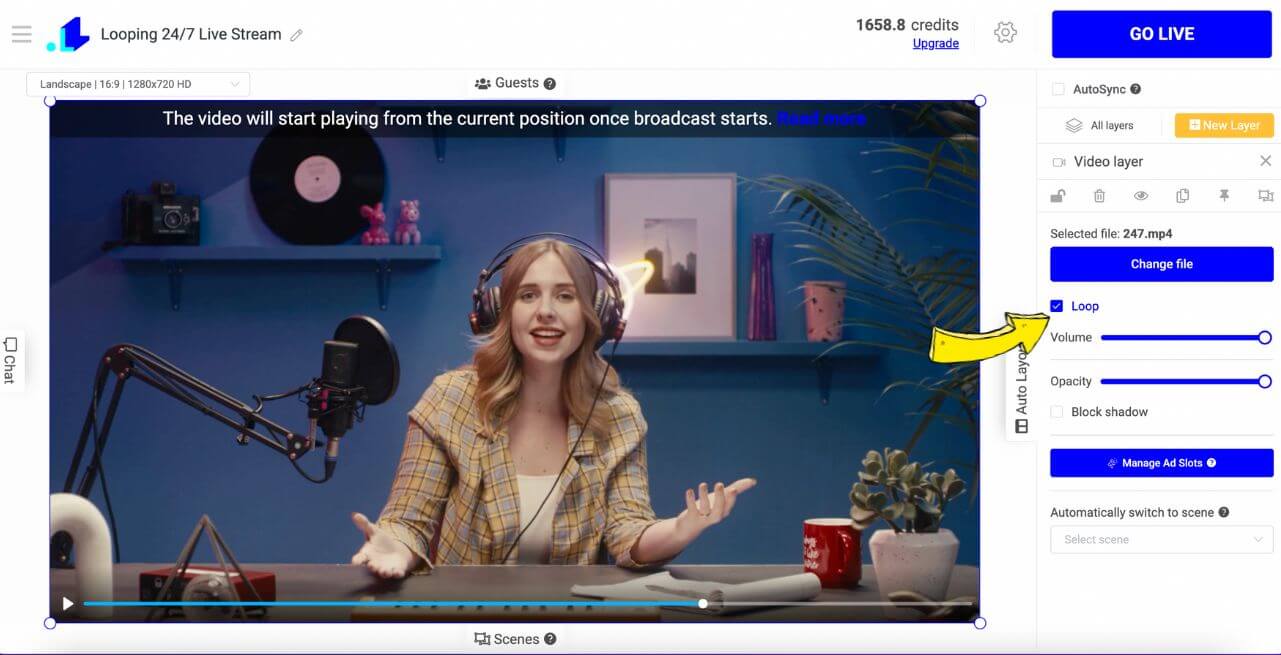This screenshot has height=655, width=1281.
Task: Click the screens icon in layer toolbar
Action: [1265, 196]
